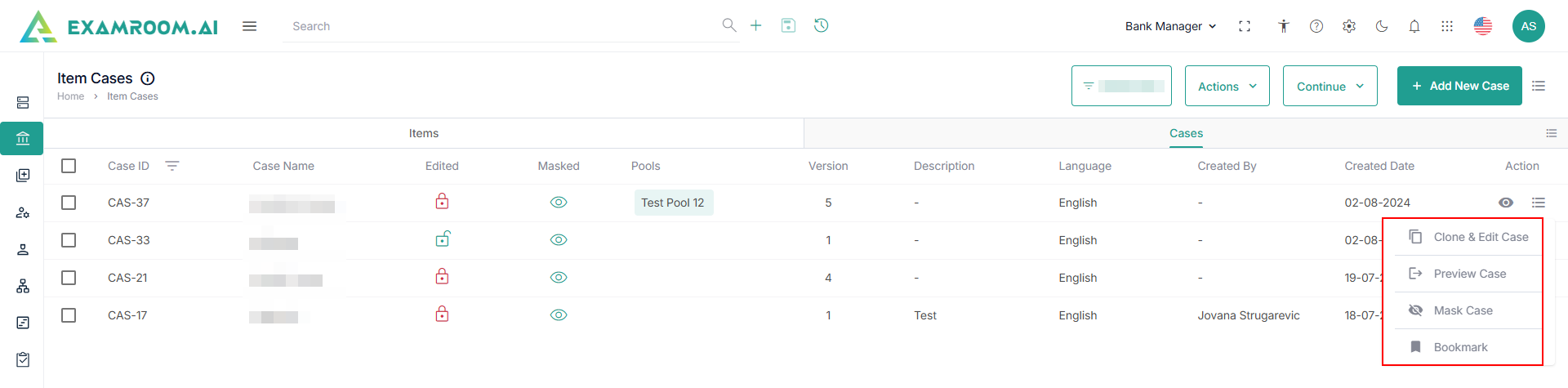Viewport: 1568px width, 388px height.
Task: Click the hamburger menu icon beside the logo
Action: (x=250, y=26)
